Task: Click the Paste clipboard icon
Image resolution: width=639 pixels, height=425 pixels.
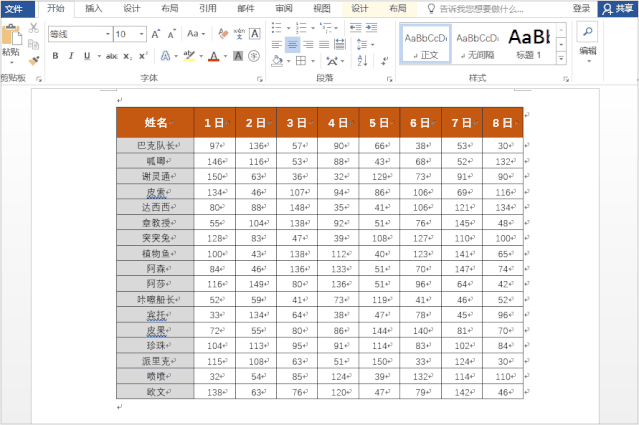Action: [x=11, y=35]
